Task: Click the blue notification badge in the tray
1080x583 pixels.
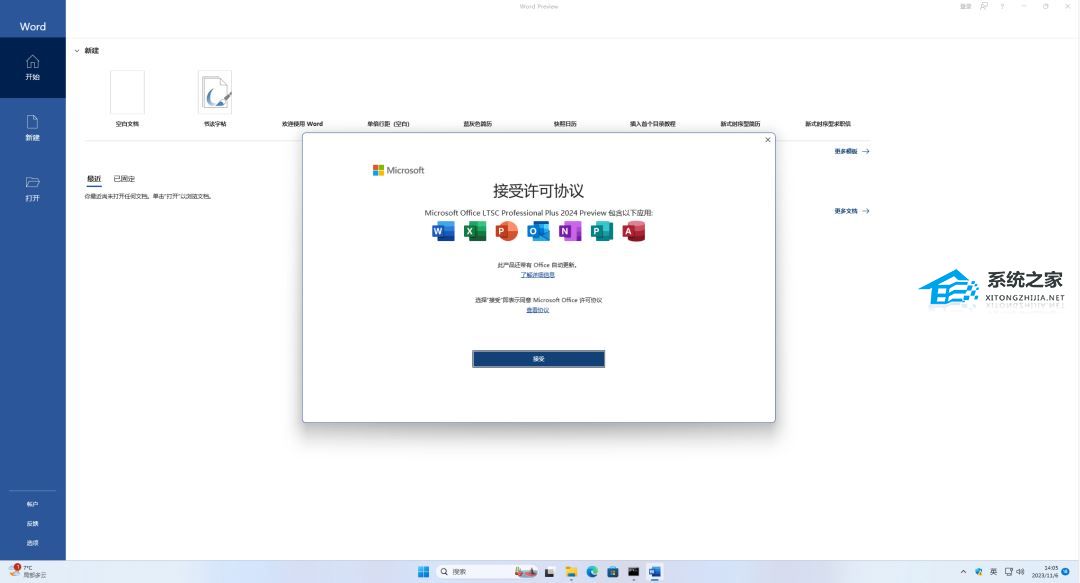Action: 1066,571
